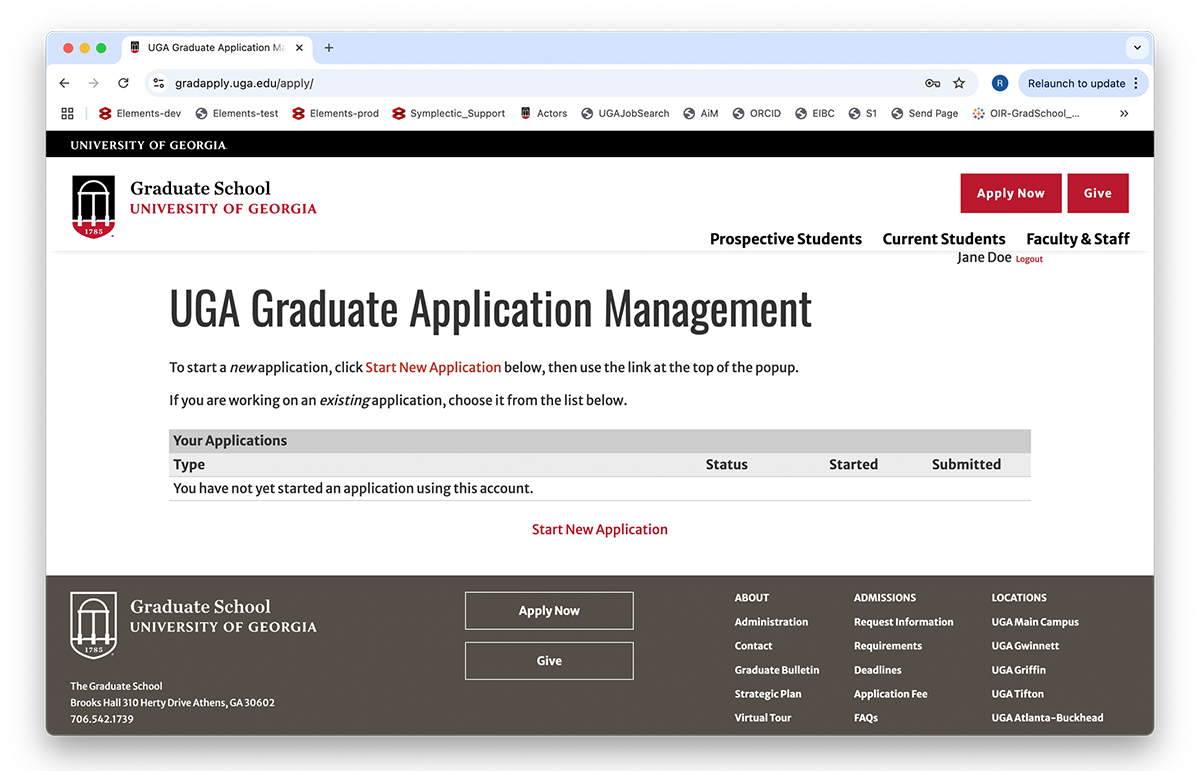This screenshot has width=1200, height=771.
Task: Open the apps grid in bookmarks bar
Action: point(68,113)
